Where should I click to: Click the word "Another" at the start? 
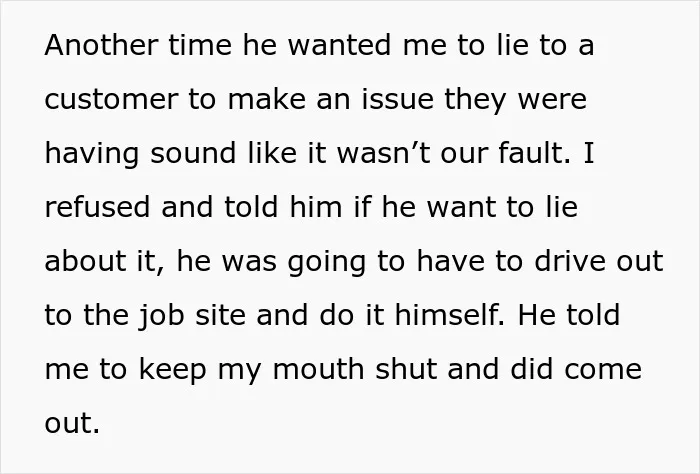(101, 45)
